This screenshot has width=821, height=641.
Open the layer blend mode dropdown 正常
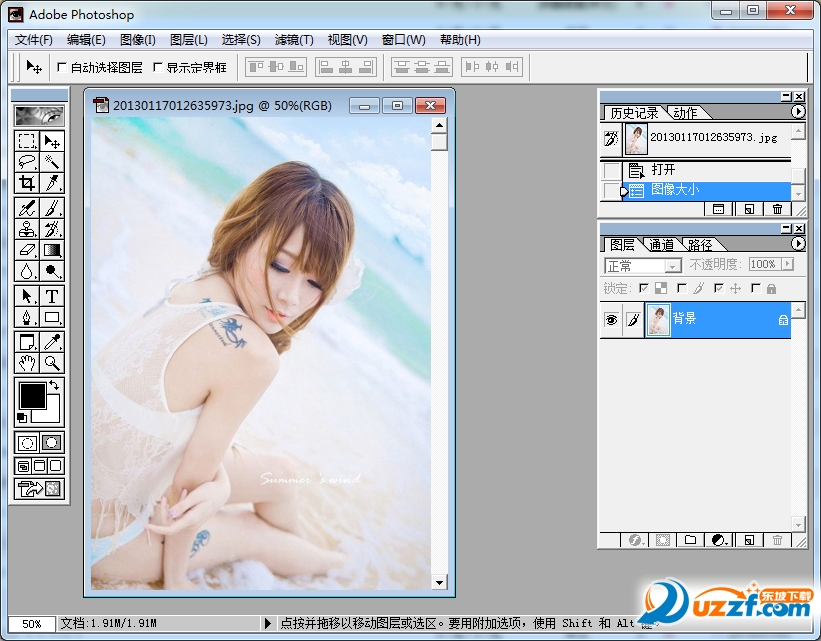pyautogui.click(x=643, y=266)
